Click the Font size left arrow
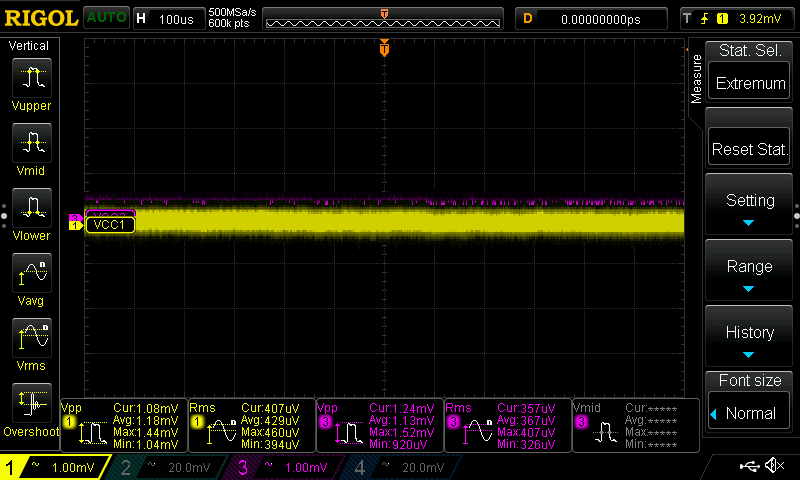The height and width of the screenshot is (480, 800). pos(714,414)
